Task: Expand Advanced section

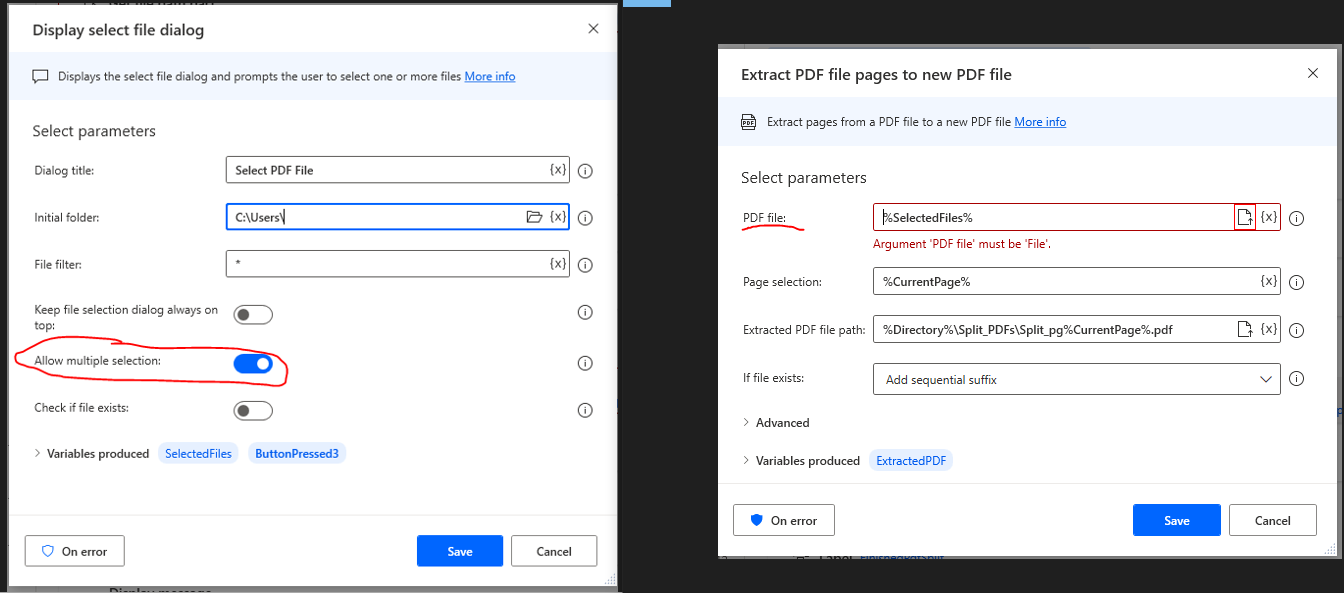Action: 776,422
